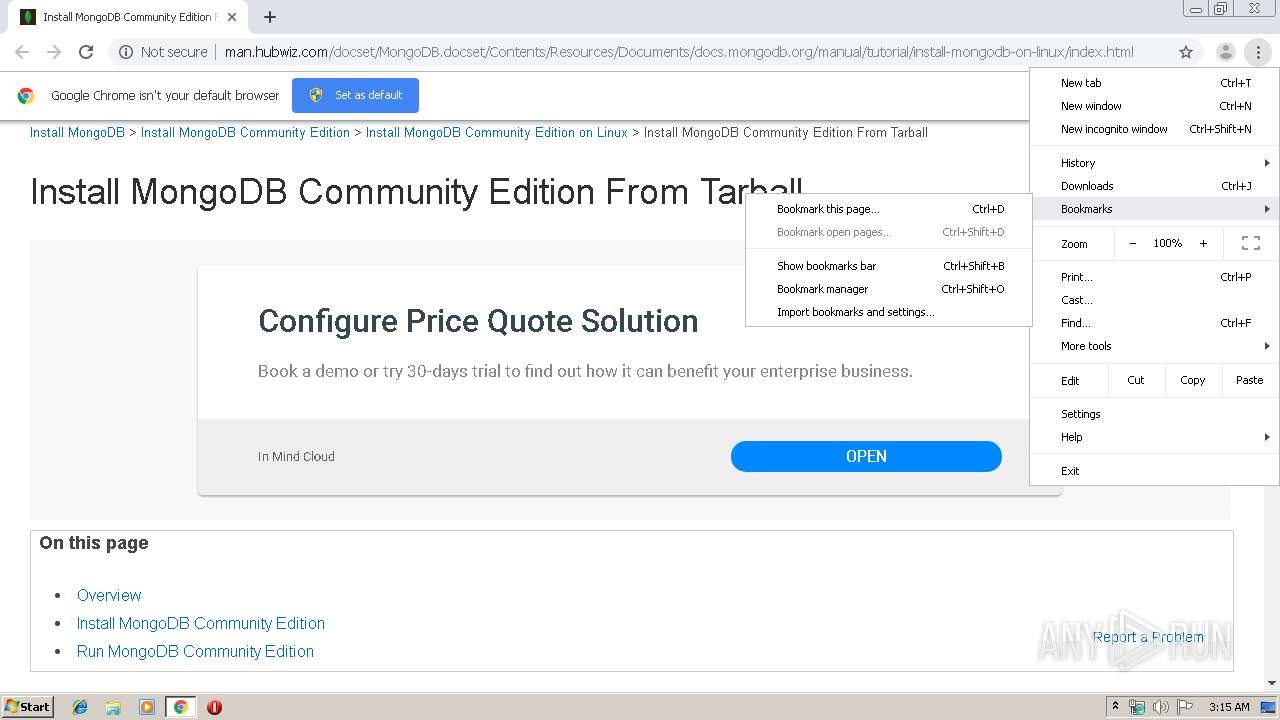Close the Install MongoDB tab
This screenshot has width=1280, height=720.
pos(232,17)
